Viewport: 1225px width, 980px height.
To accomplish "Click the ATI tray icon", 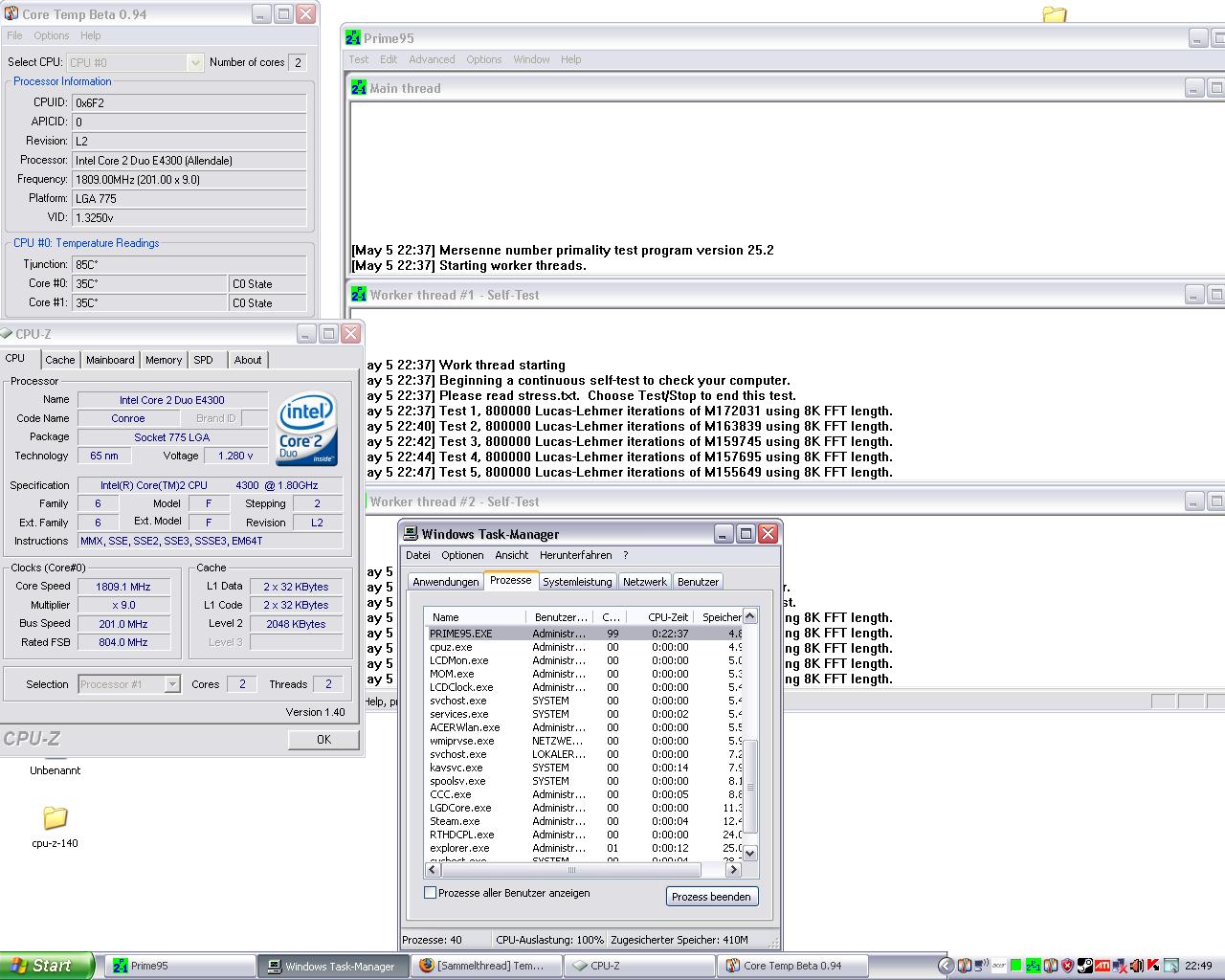I will [x=1102, y=966].
